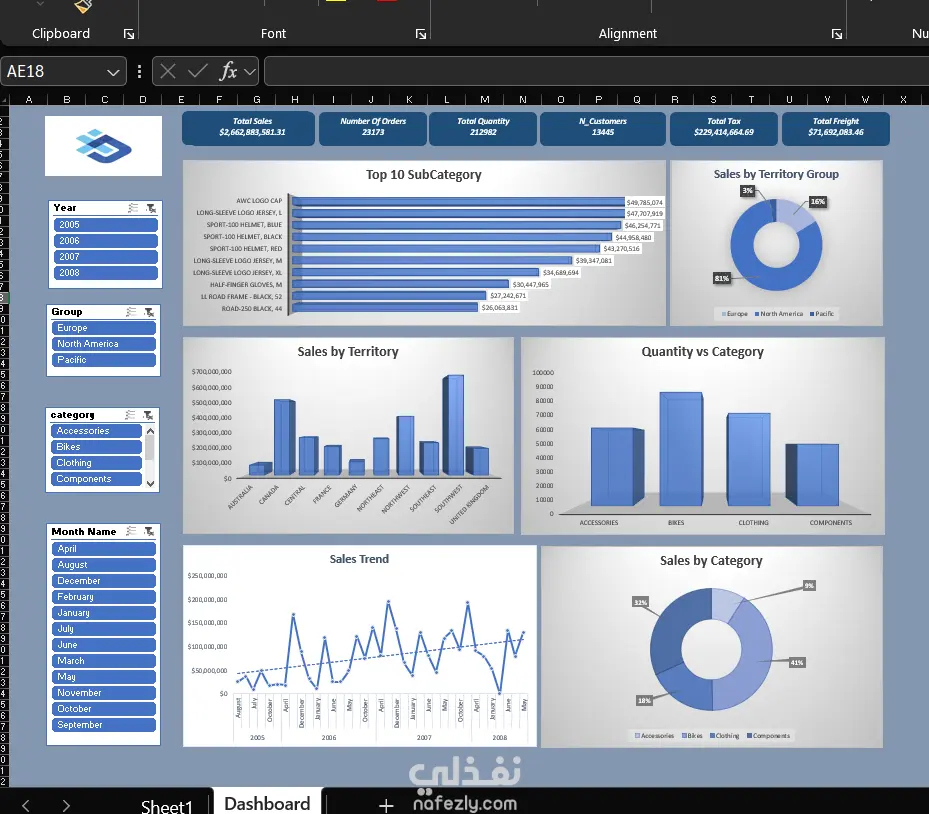Switch to the Sheet1 tab

coord(166,806)
